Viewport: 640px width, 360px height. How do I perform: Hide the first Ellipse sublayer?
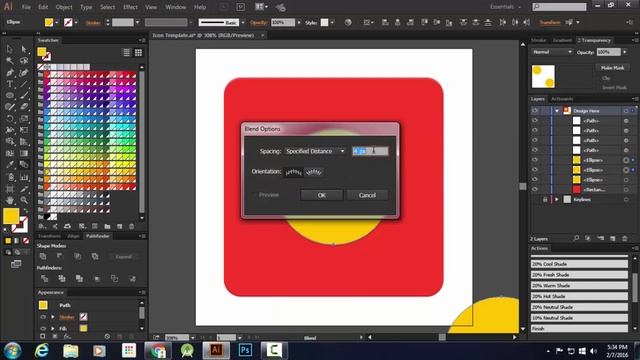535,160
